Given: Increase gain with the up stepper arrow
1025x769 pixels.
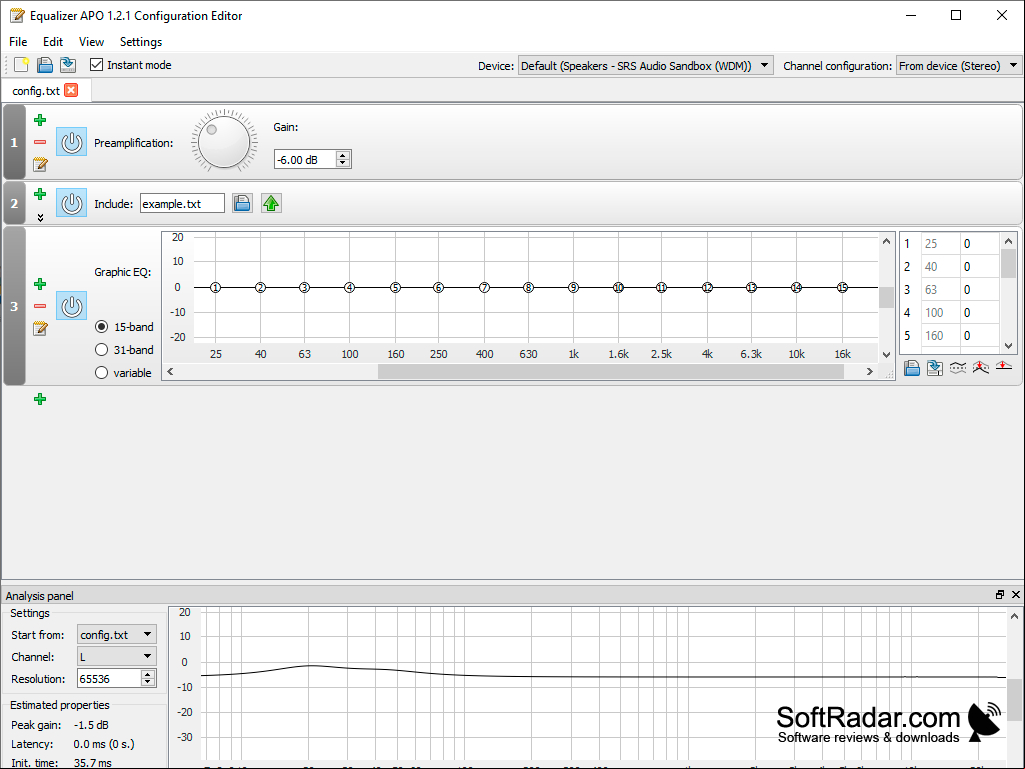Looking at the screenshot, I should [343, 156].
